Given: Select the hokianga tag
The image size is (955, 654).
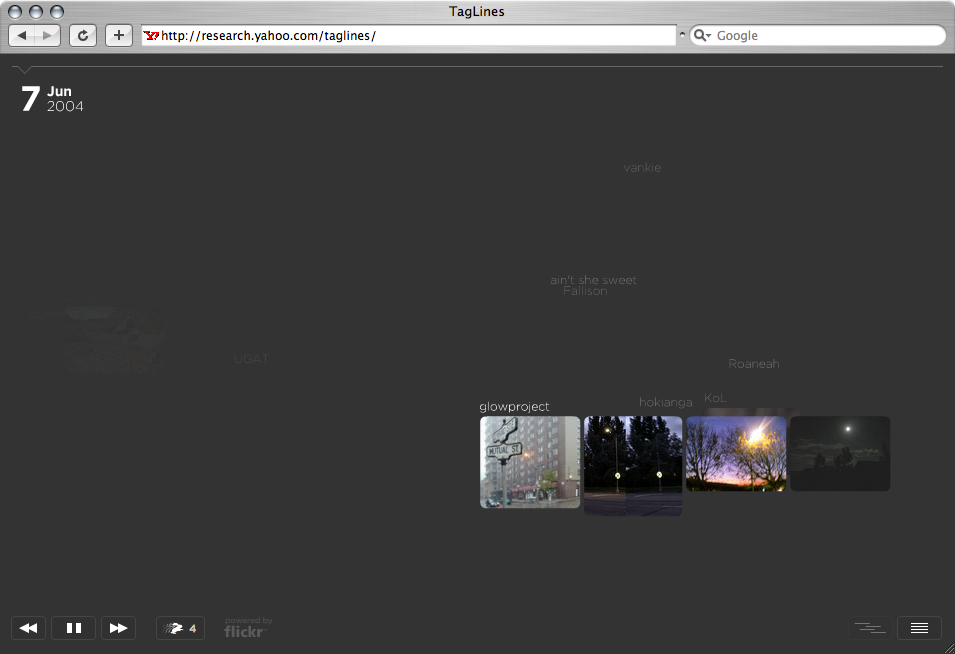Looking at the screenshot, I should (665, 402).
